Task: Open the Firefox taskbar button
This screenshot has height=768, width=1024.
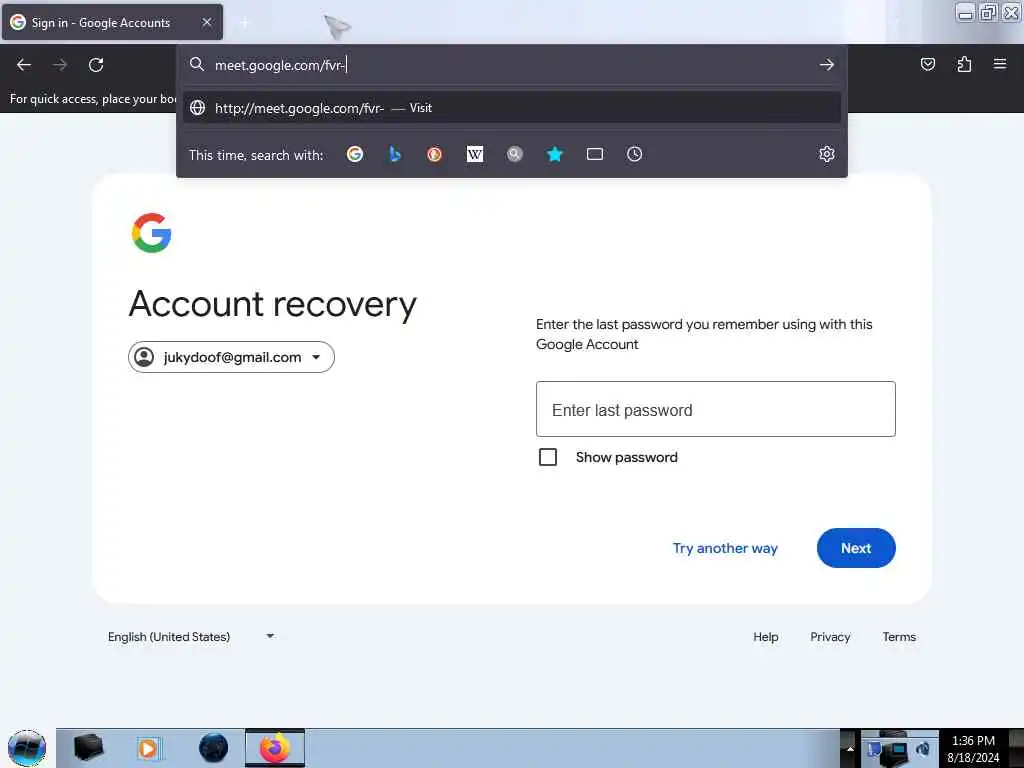Action: pos(275,748)
